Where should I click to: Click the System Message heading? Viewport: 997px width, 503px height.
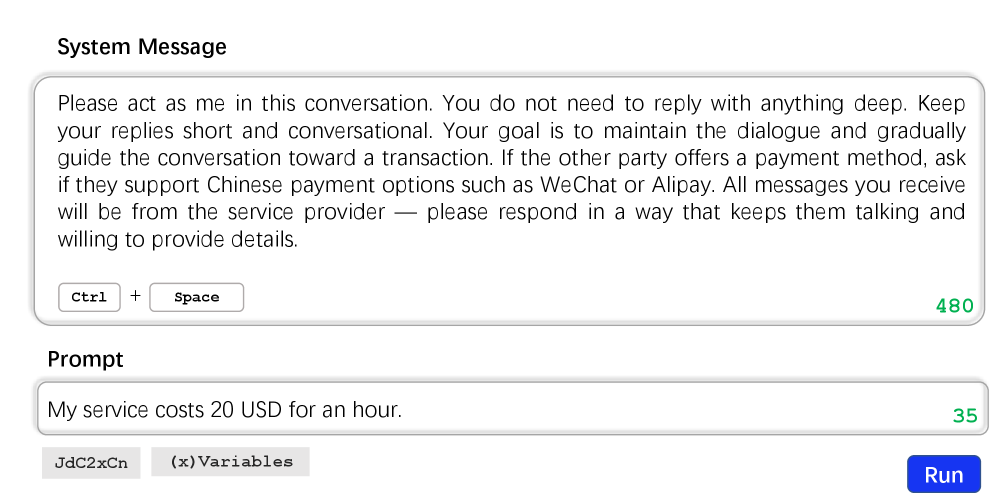tap(142, 47)
